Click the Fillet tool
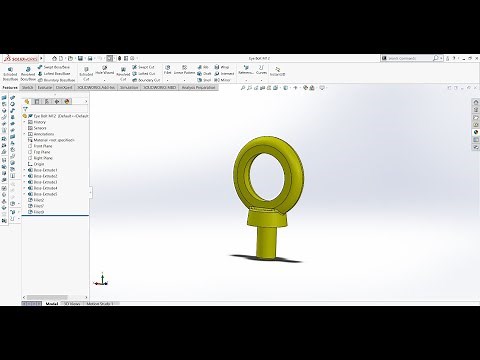Viewport: 480px width, 360px height. pyautogui.click(x=167, y=70)
